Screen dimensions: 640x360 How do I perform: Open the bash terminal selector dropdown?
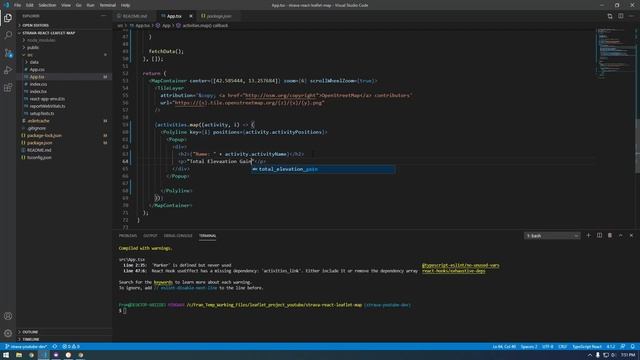click(552, 236)
